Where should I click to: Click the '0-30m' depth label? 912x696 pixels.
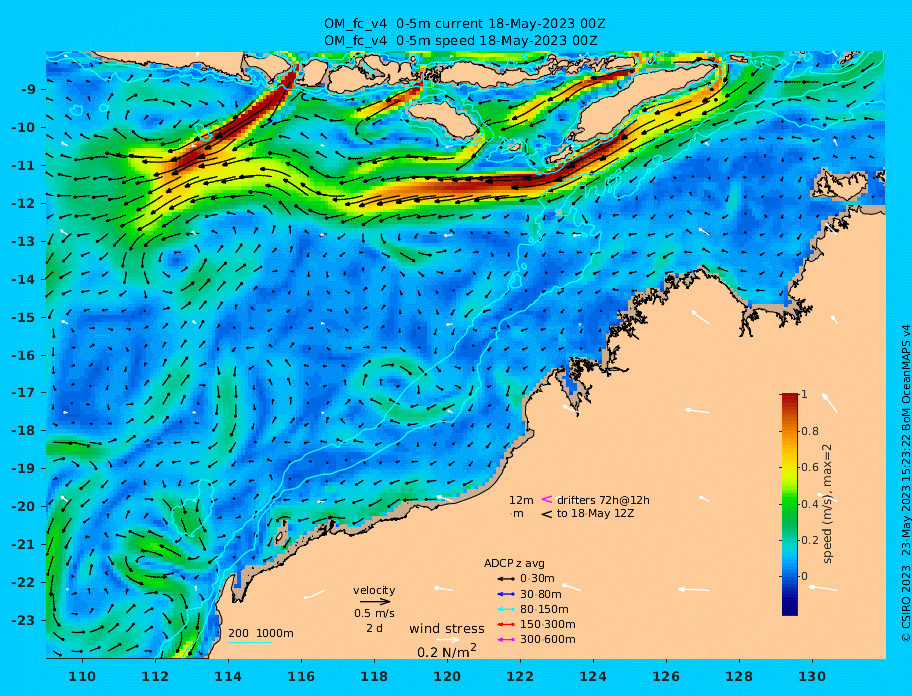[537, 579]
